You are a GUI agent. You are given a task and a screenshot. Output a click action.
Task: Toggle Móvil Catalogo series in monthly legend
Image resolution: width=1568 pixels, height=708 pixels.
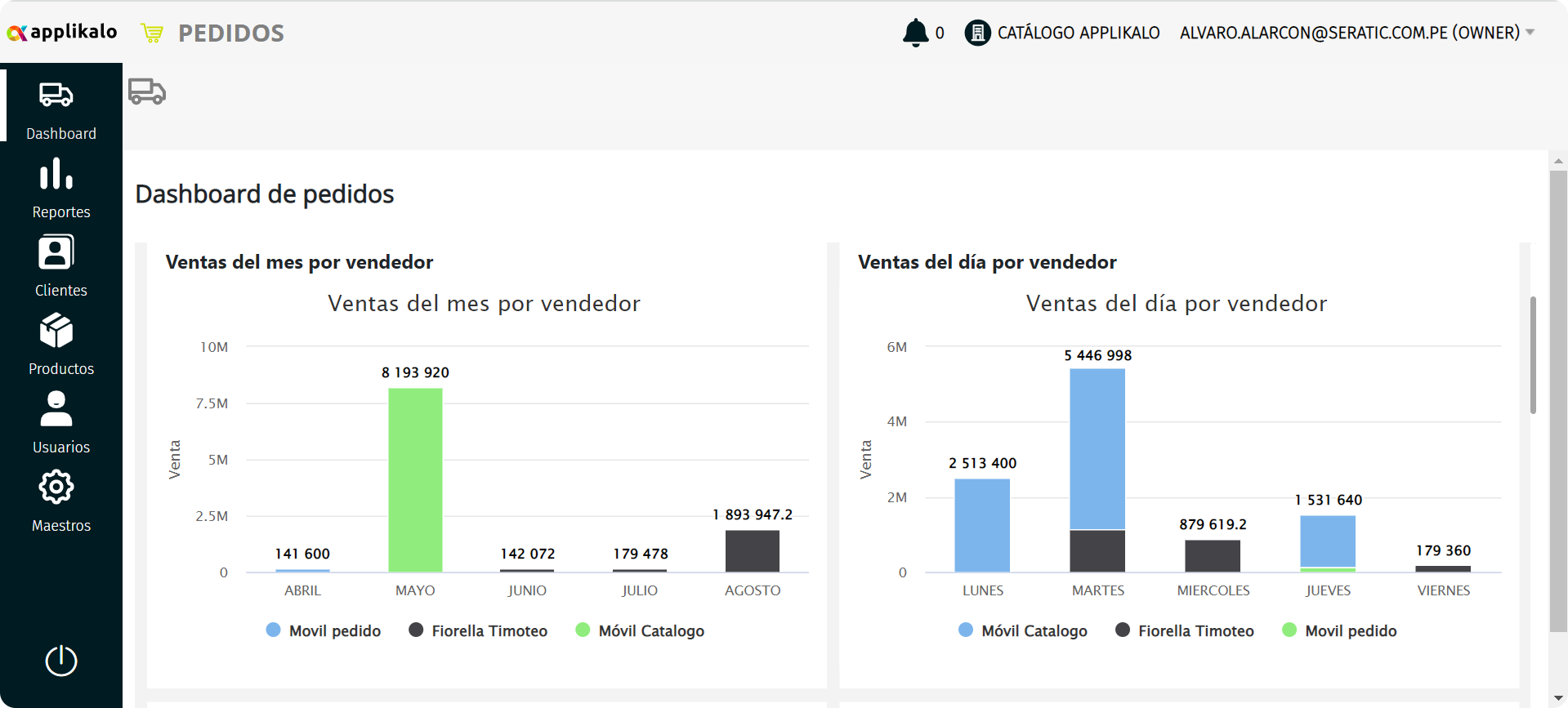pos(640,630)
